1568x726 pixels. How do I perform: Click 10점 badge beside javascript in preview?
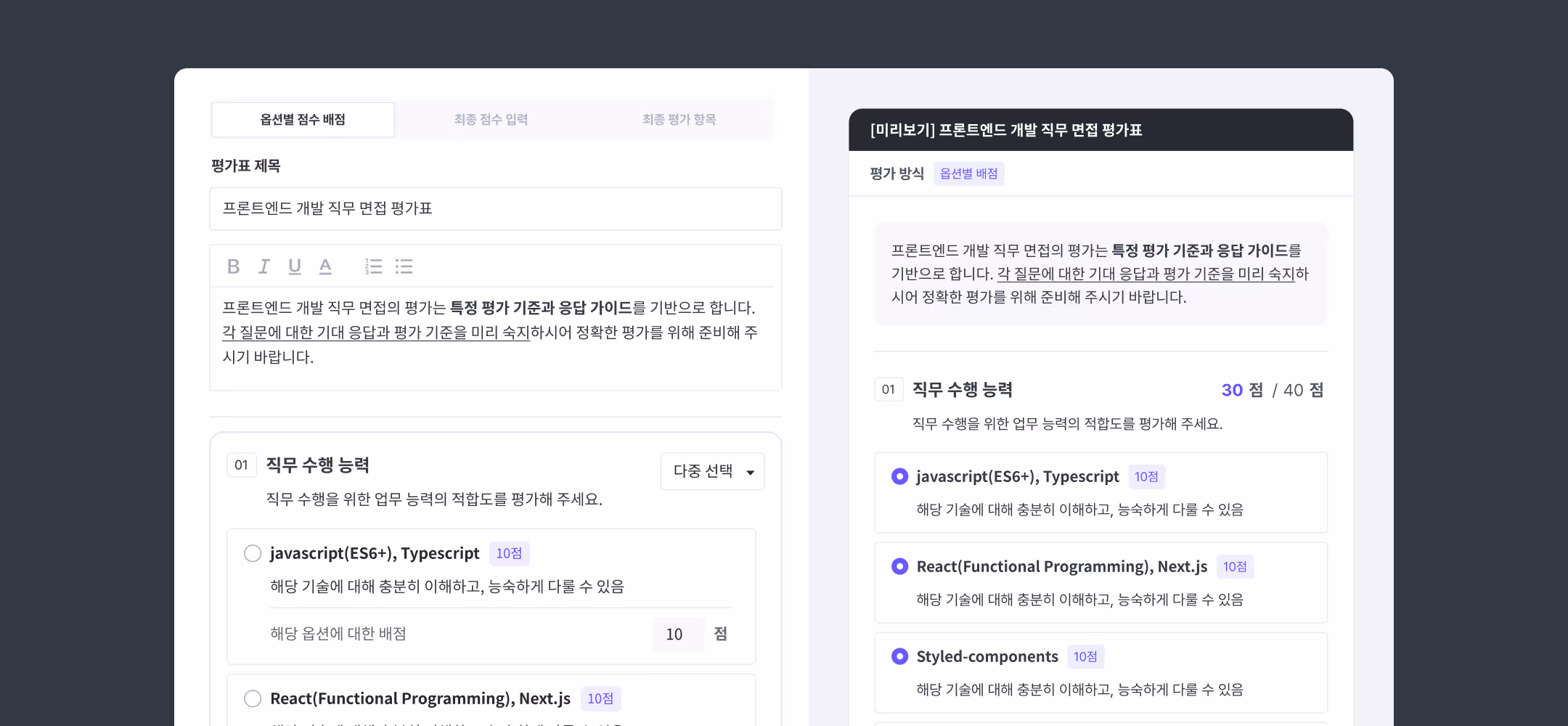tap(1146, 477)
